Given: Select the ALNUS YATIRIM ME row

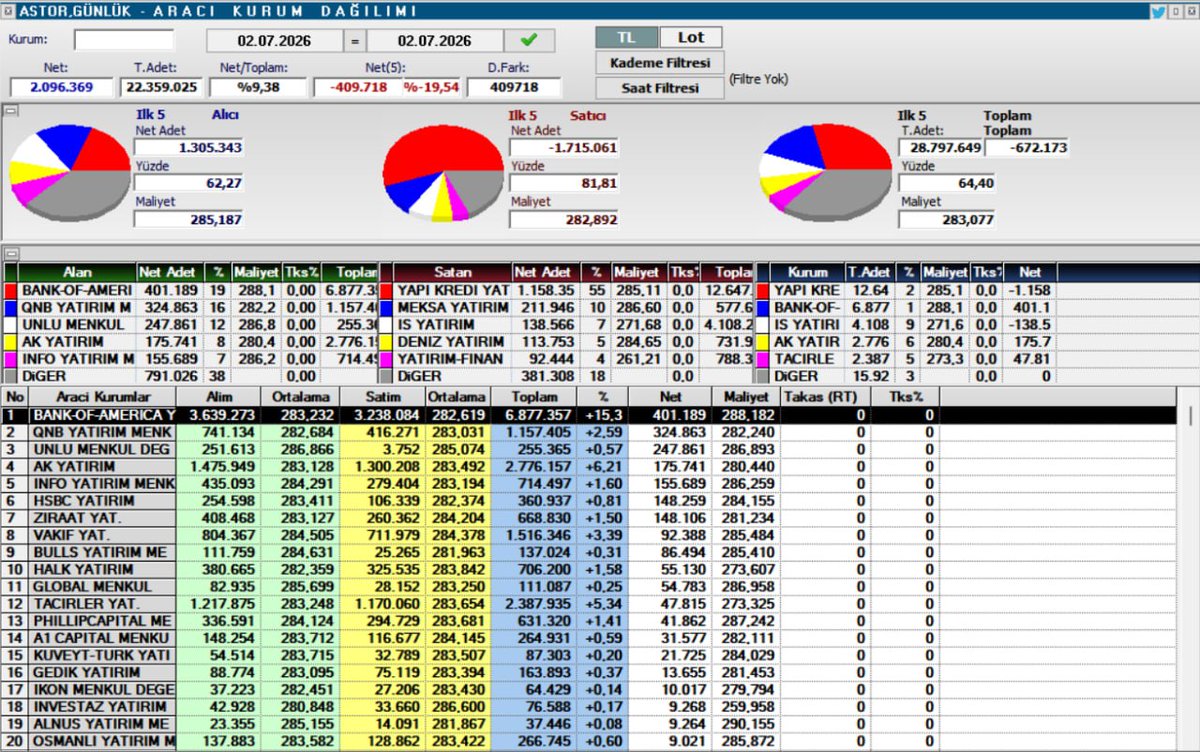Looking at the screenshot, I should coord(590,724).
